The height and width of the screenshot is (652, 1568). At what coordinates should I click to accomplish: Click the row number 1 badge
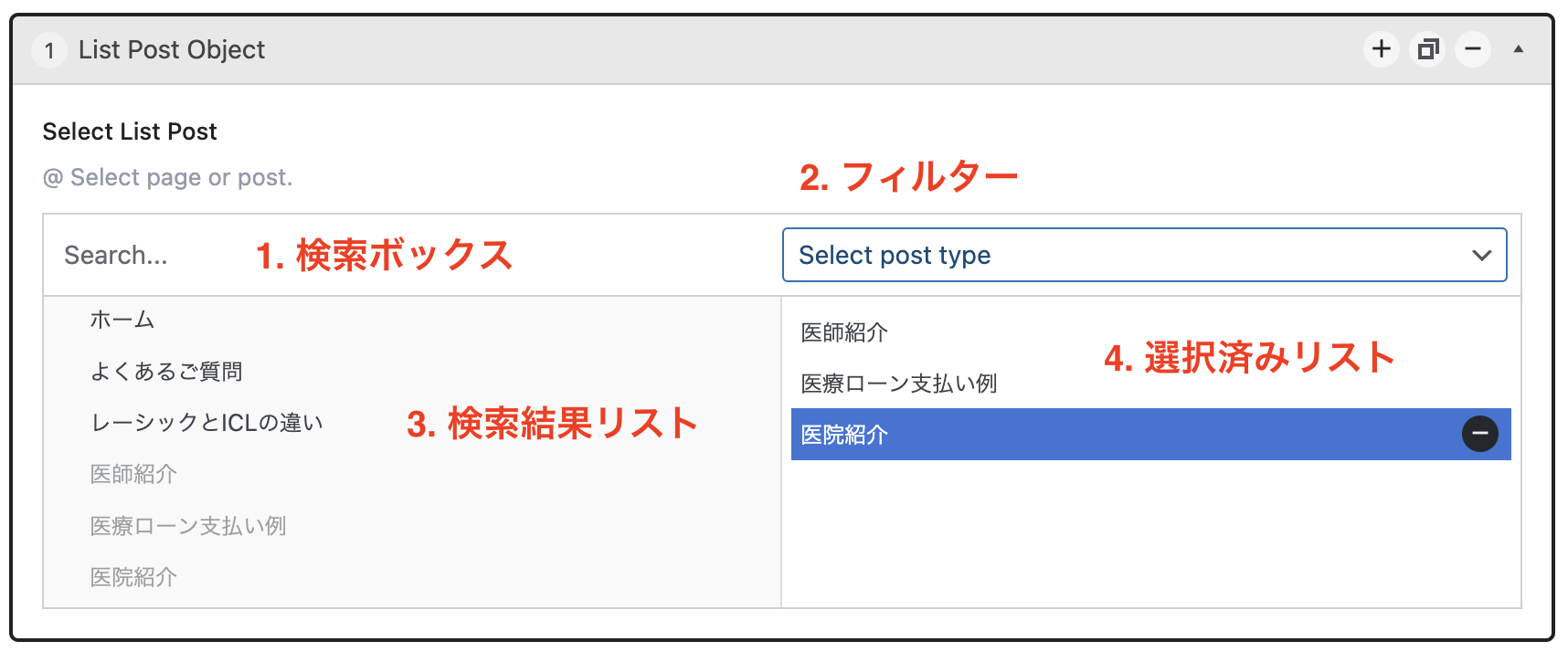49,50
